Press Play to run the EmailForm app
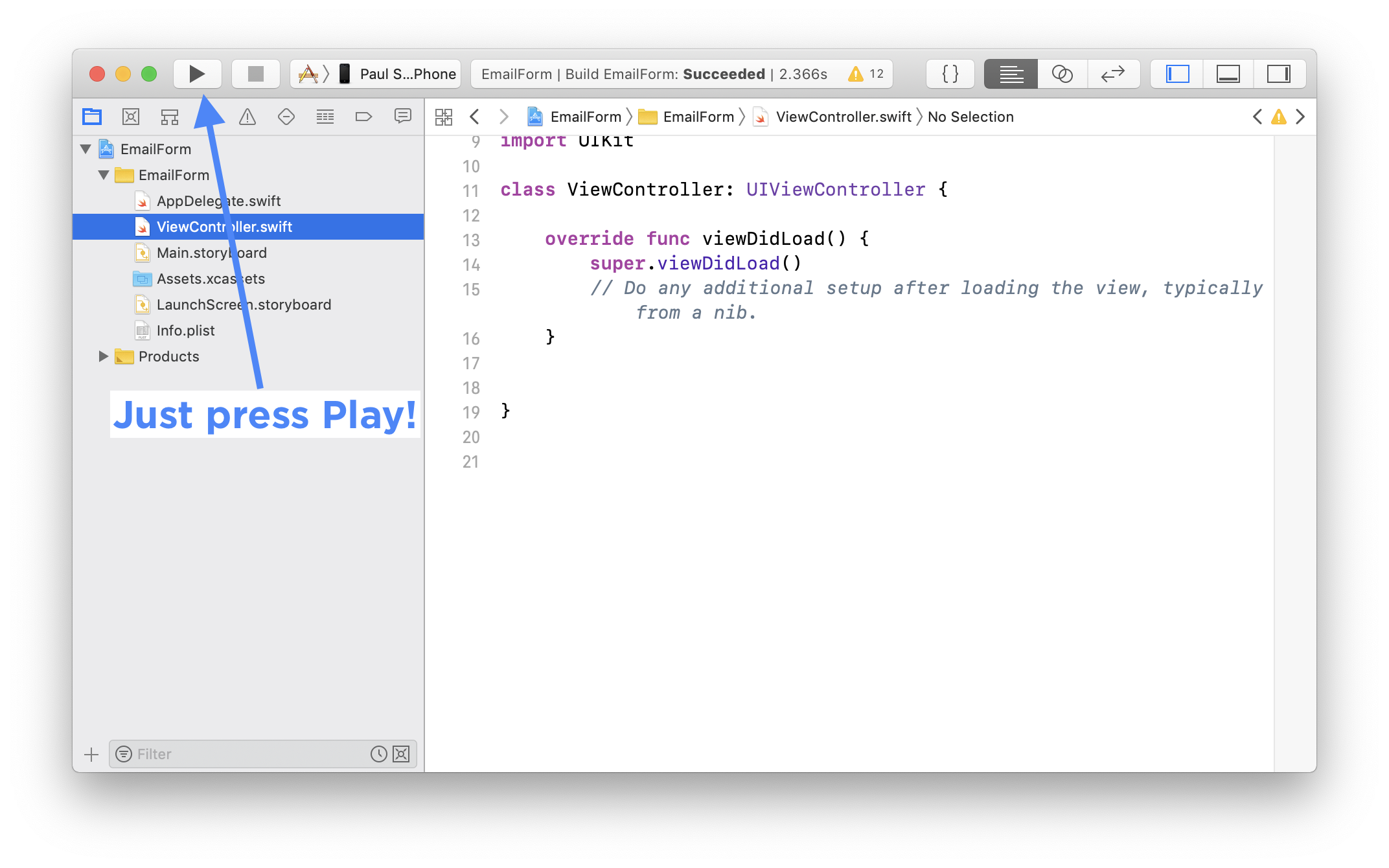Viewport: 1389px width, 868px height. pos(196,73)
